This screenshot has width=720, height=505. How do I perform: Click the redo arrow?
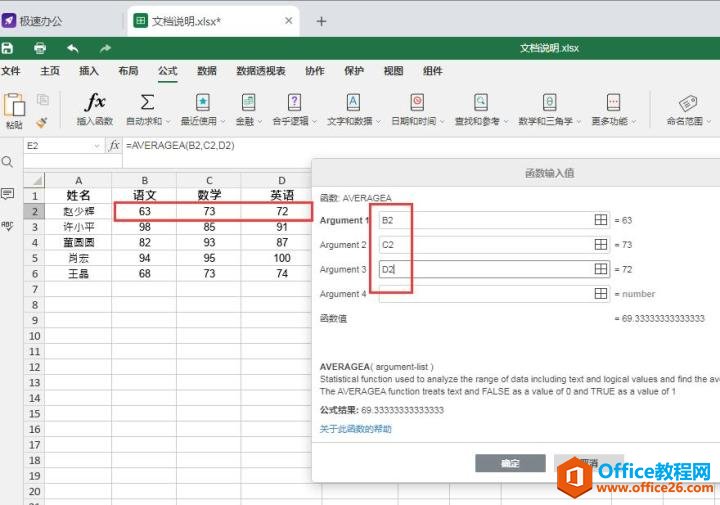105,48
